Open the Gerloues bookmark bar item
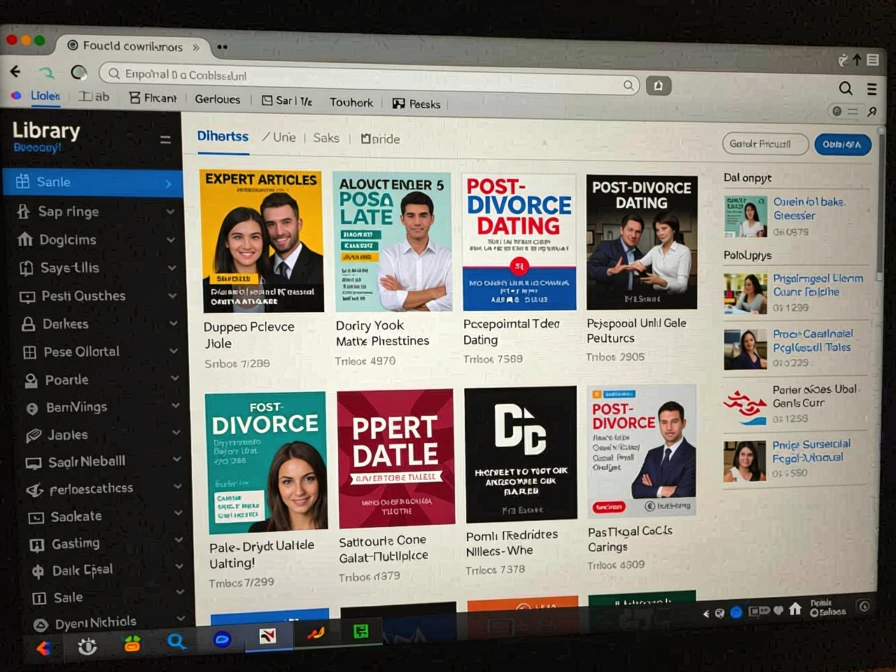The height and width of the screenshot is (672, 896). coord(217,99)
